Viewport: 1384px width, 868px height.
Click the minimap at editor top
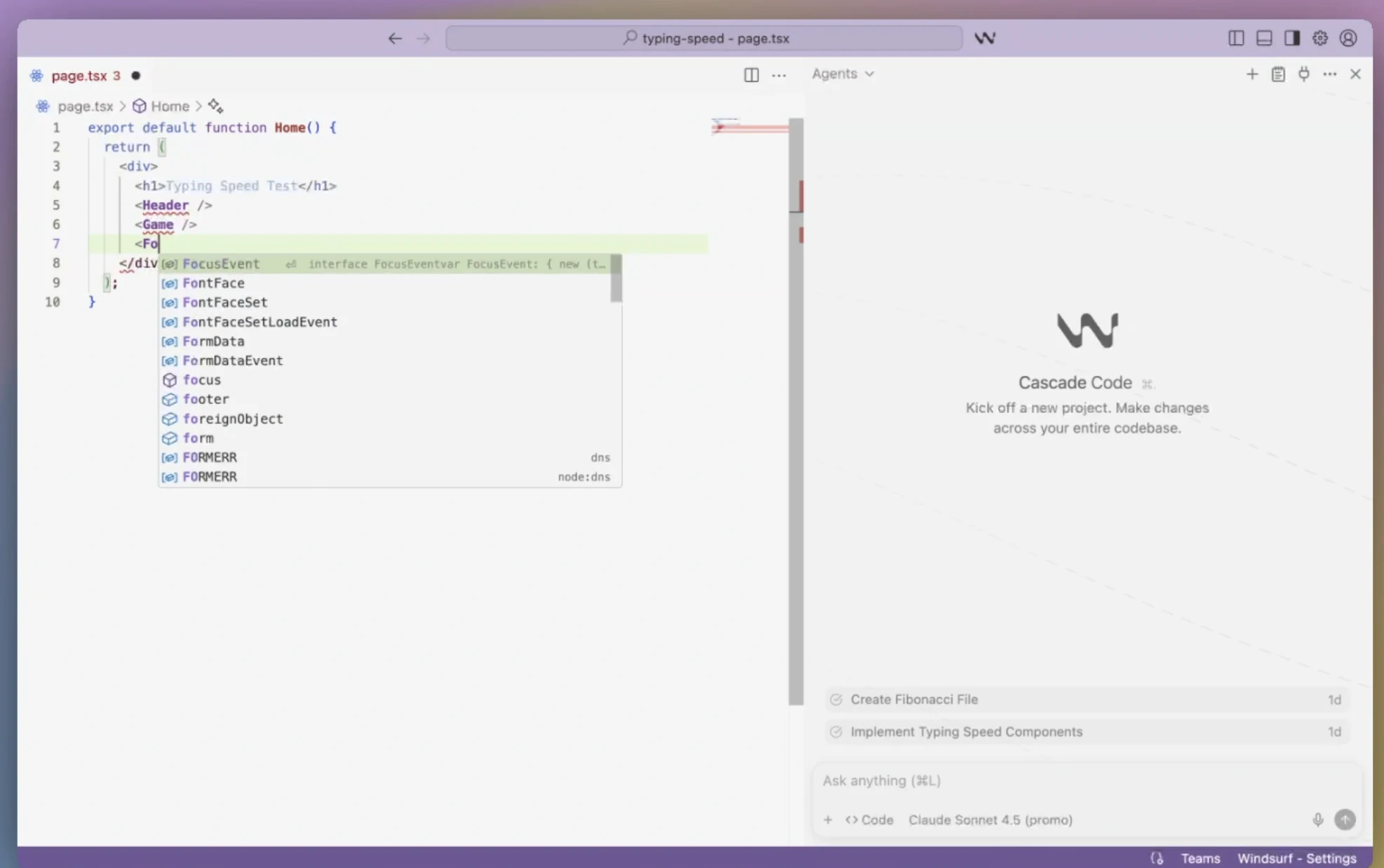[748, 128]
